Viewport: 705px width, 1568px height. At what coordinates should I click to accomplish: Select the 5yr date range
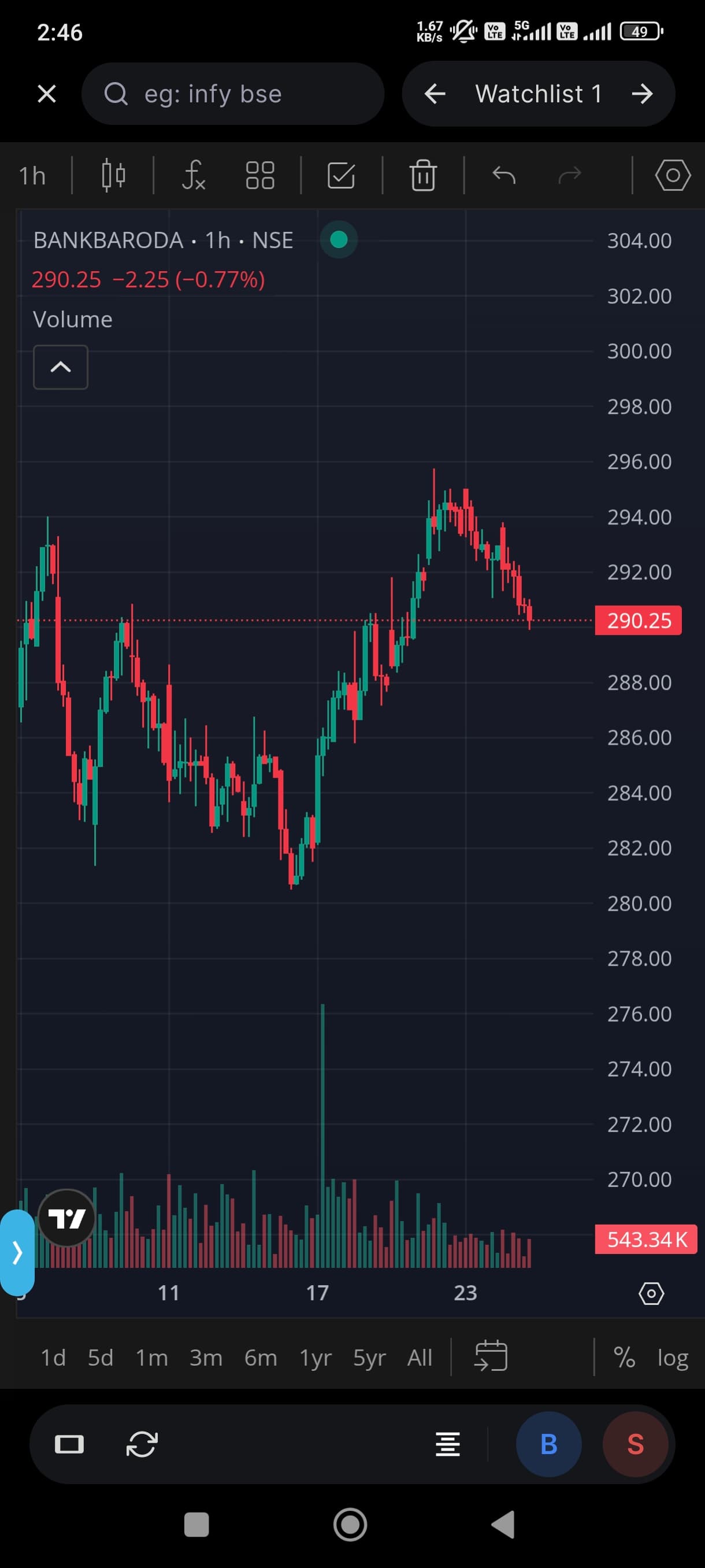point(369,1358)
